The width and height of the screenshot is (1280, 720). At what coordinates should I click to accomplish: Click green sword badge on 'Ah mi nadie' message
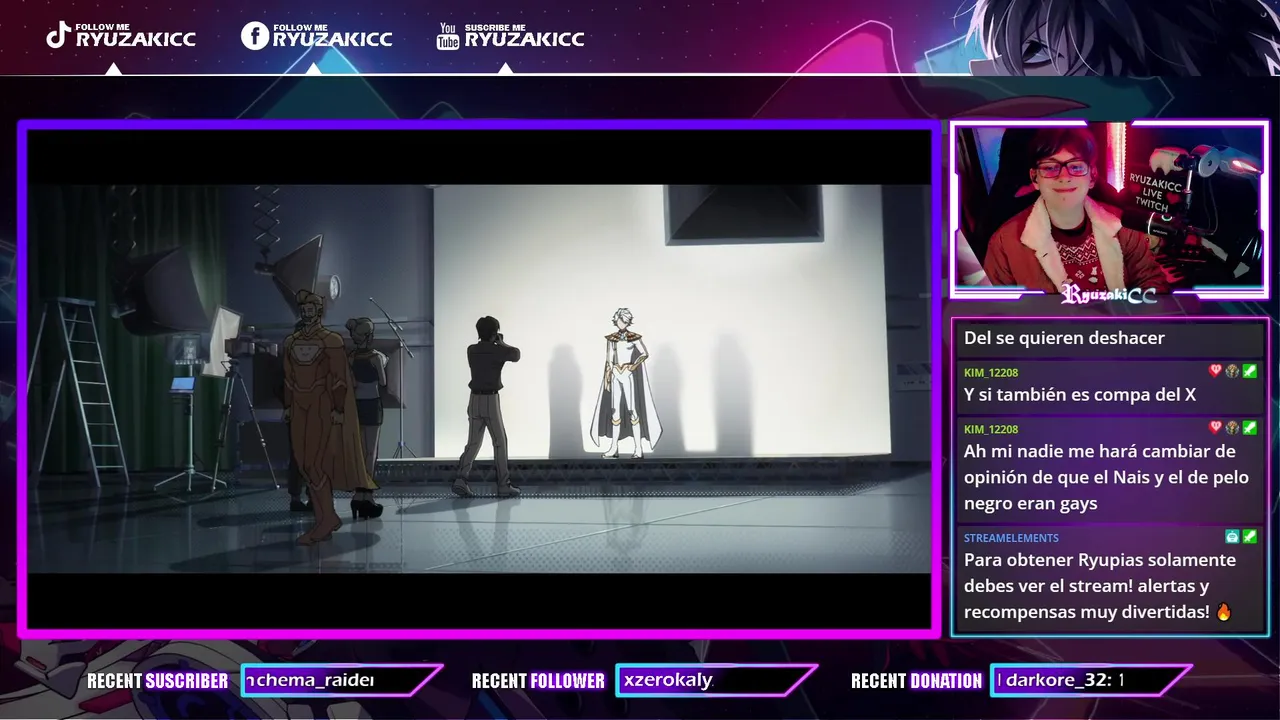[1249, 428]
